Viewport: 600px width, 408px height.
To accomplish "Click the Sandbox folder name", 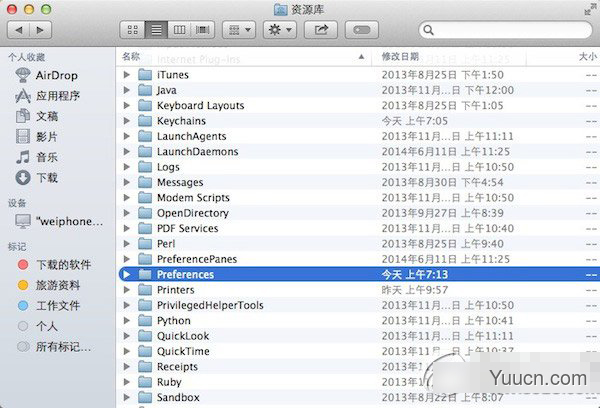I will tap(178, 397).
